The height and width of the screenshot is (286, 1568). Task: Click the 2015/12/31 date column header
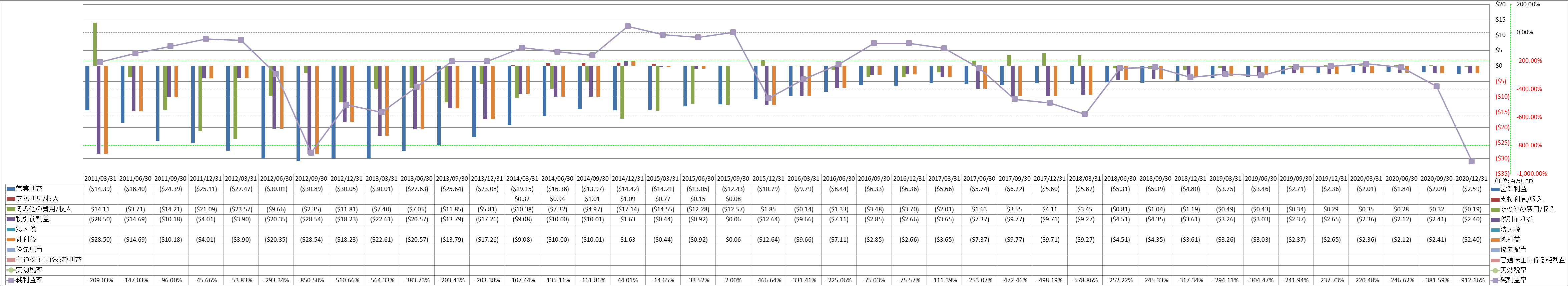(x=769, y=179)
